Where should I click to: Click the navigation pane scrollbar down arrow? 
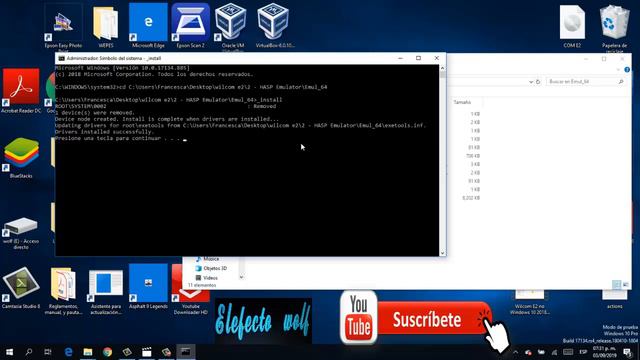tap(241, 277)
